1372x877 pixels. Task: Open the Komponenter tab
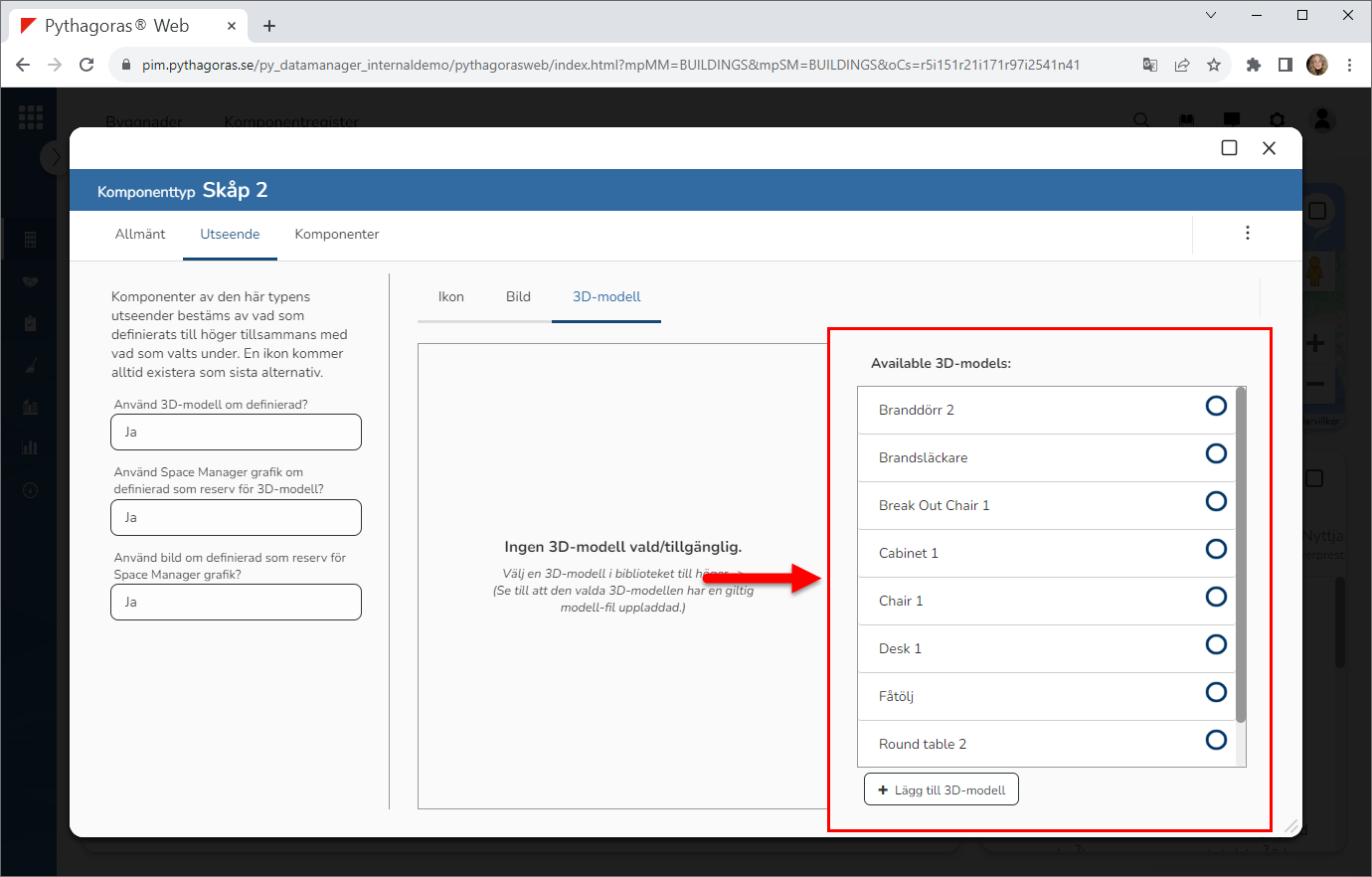point(337,235)
